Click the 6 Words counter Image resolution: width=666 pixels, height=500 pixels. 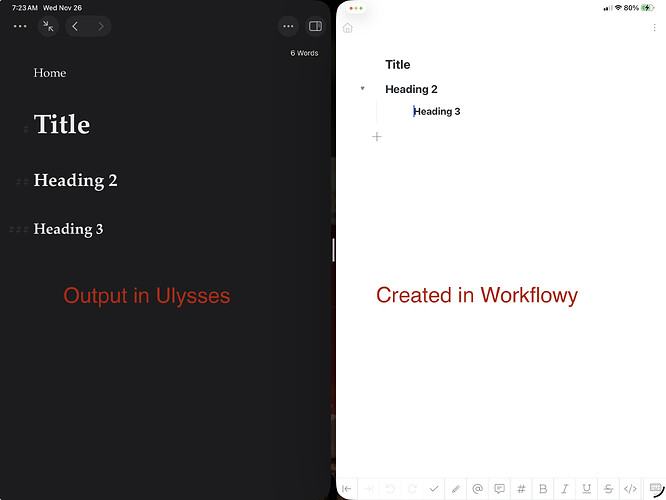click(x=304, y=53)
